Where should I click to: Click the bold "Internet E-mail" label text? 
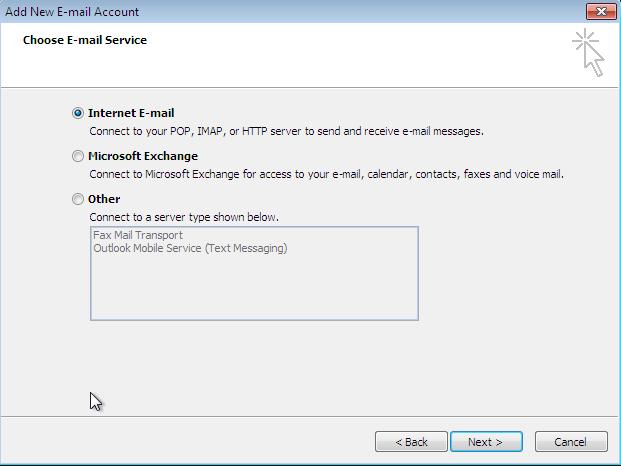[131, 113]
